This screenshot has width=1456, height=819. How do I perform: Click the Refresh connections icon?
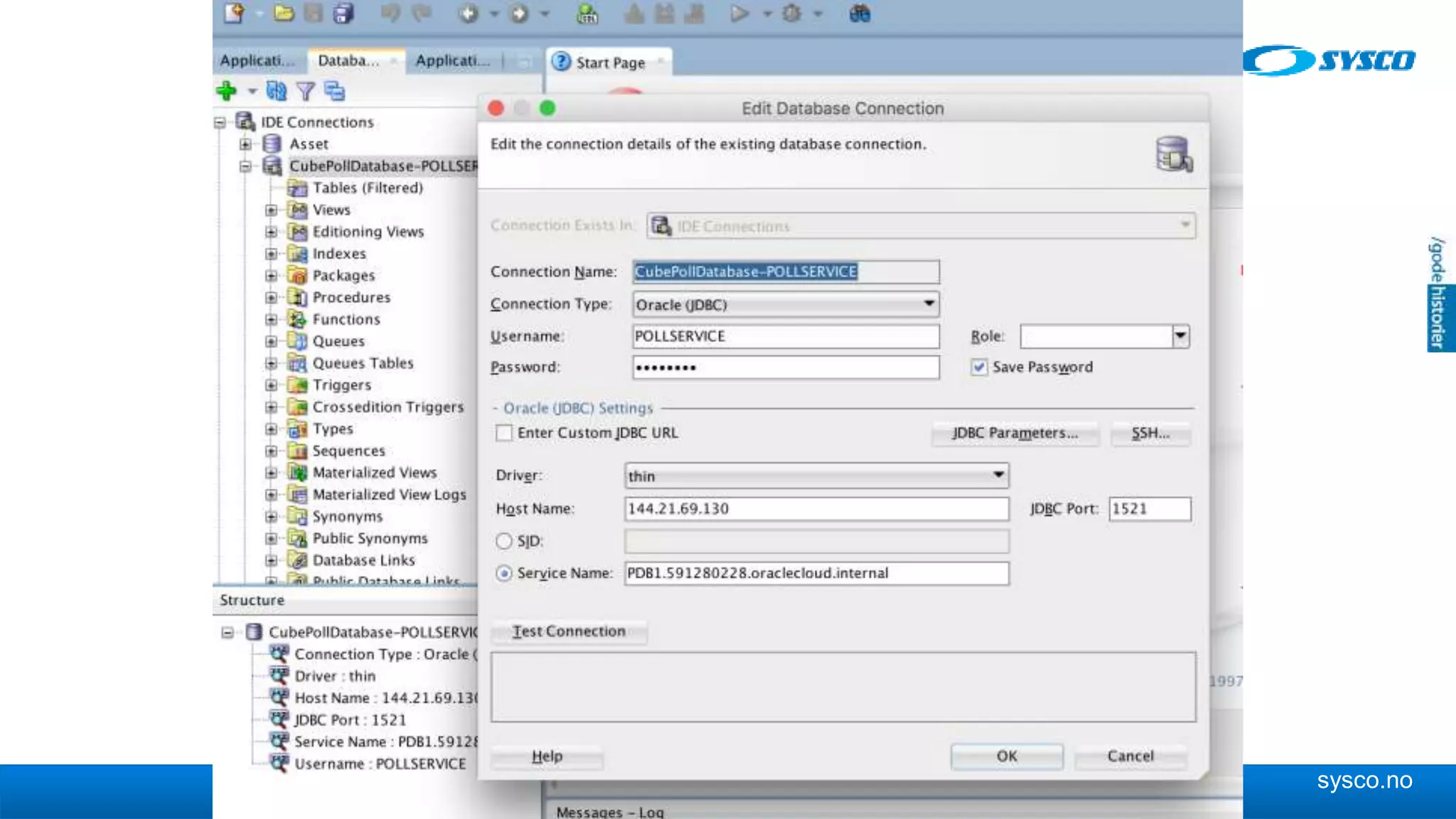click(276, 91)
